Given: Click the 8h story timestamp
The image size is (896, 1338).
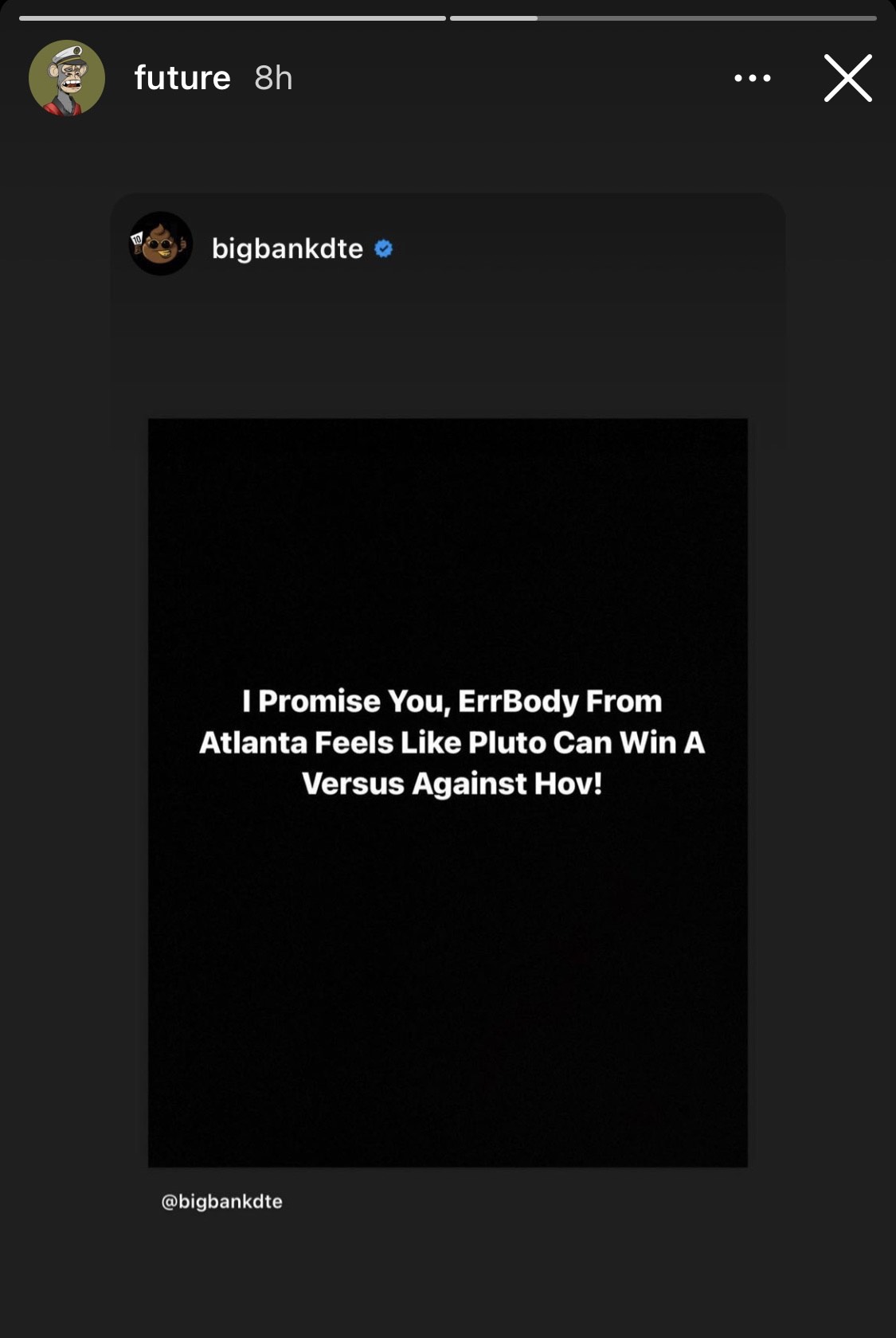Looking at the screenshot, I should pos(273,78).
